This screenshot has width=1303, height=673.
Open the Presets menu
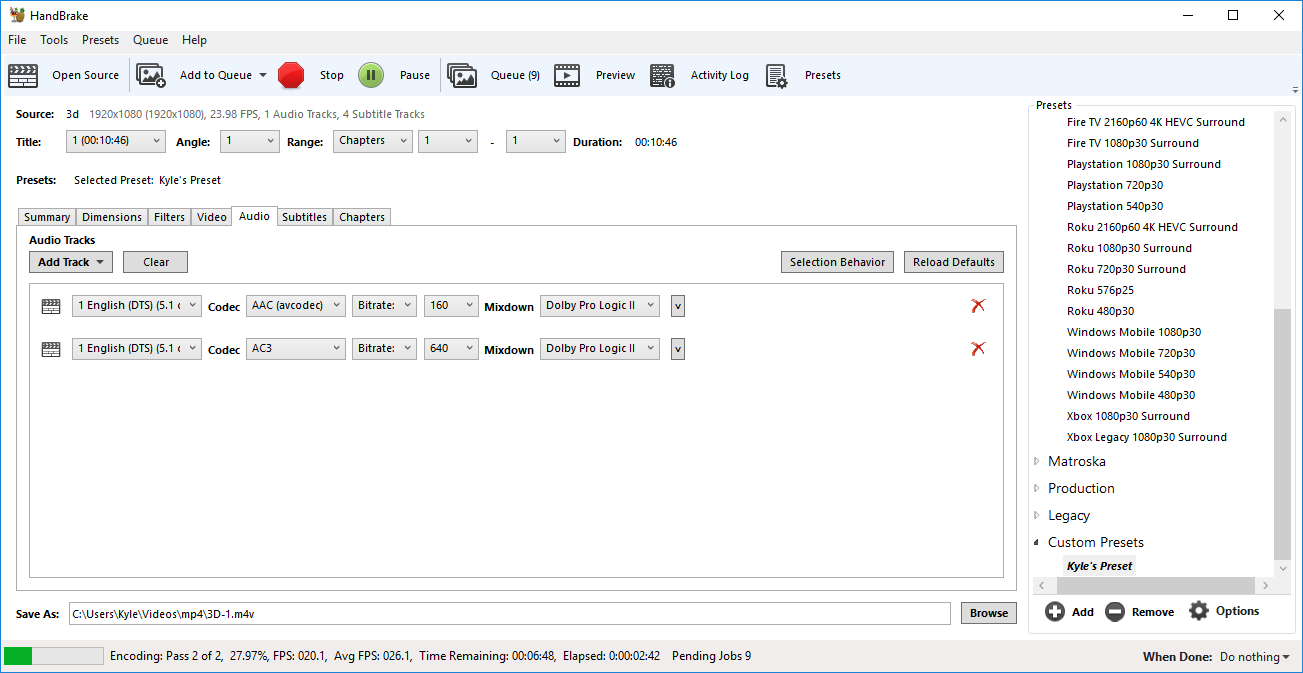point(100,40)
